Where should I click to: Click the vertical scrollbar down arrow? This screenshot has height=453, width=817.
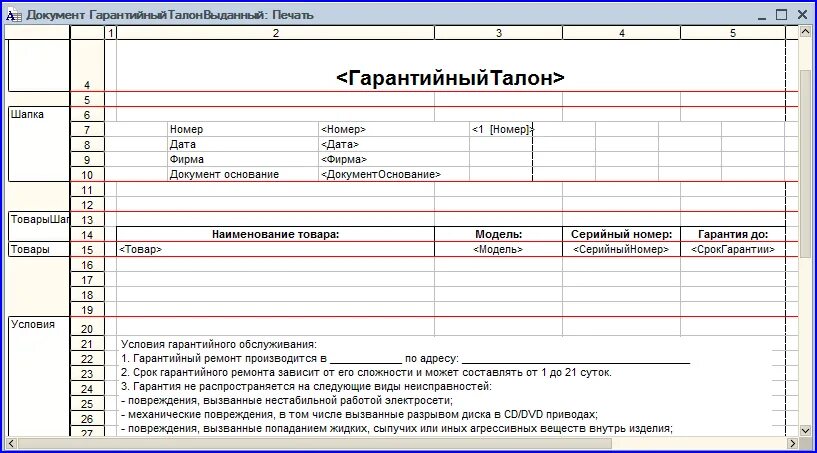click(x=805, y=431)
